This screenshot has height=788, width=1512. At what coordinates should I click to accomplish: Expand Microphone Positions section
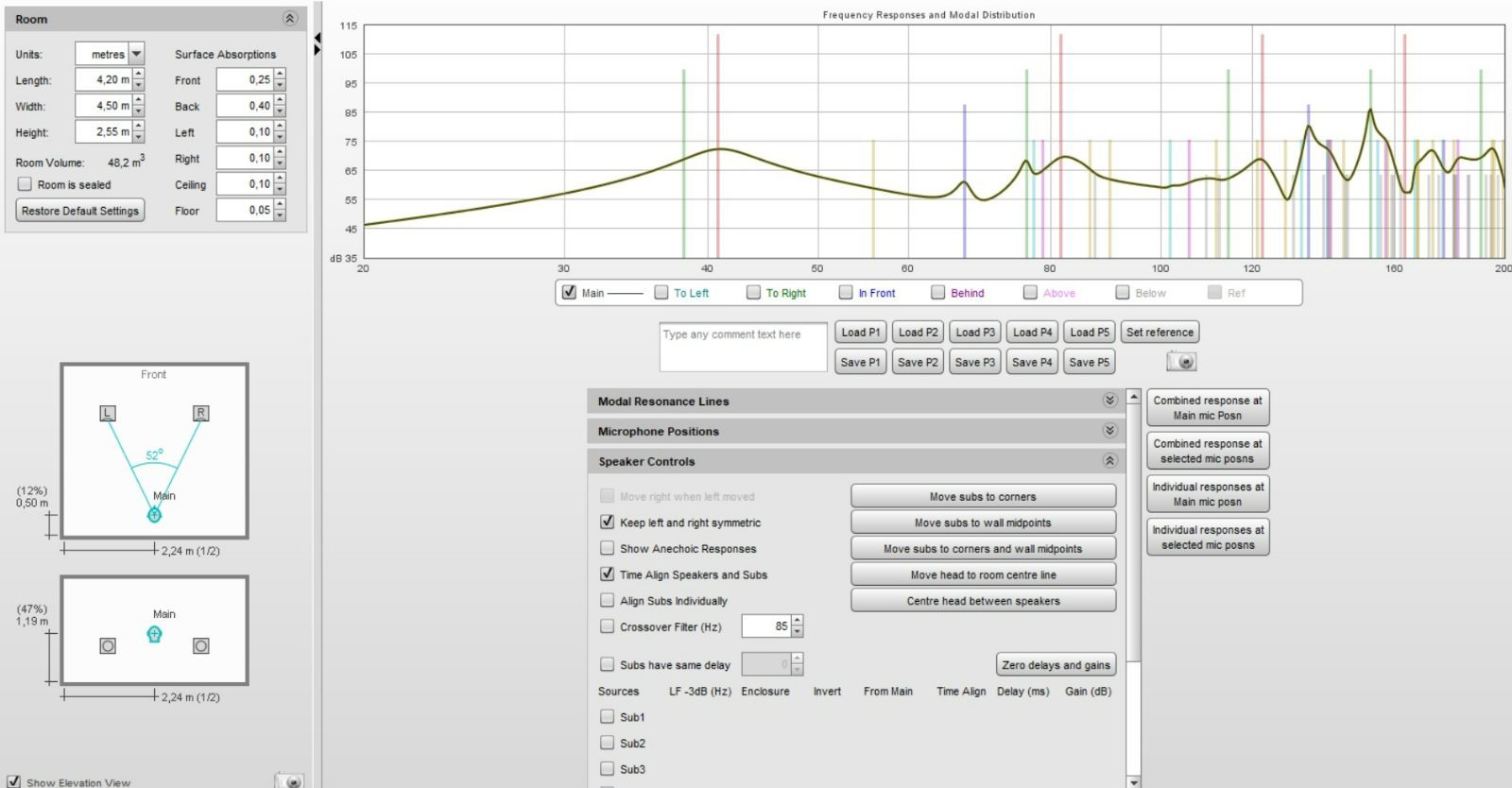pos(1109,431)
